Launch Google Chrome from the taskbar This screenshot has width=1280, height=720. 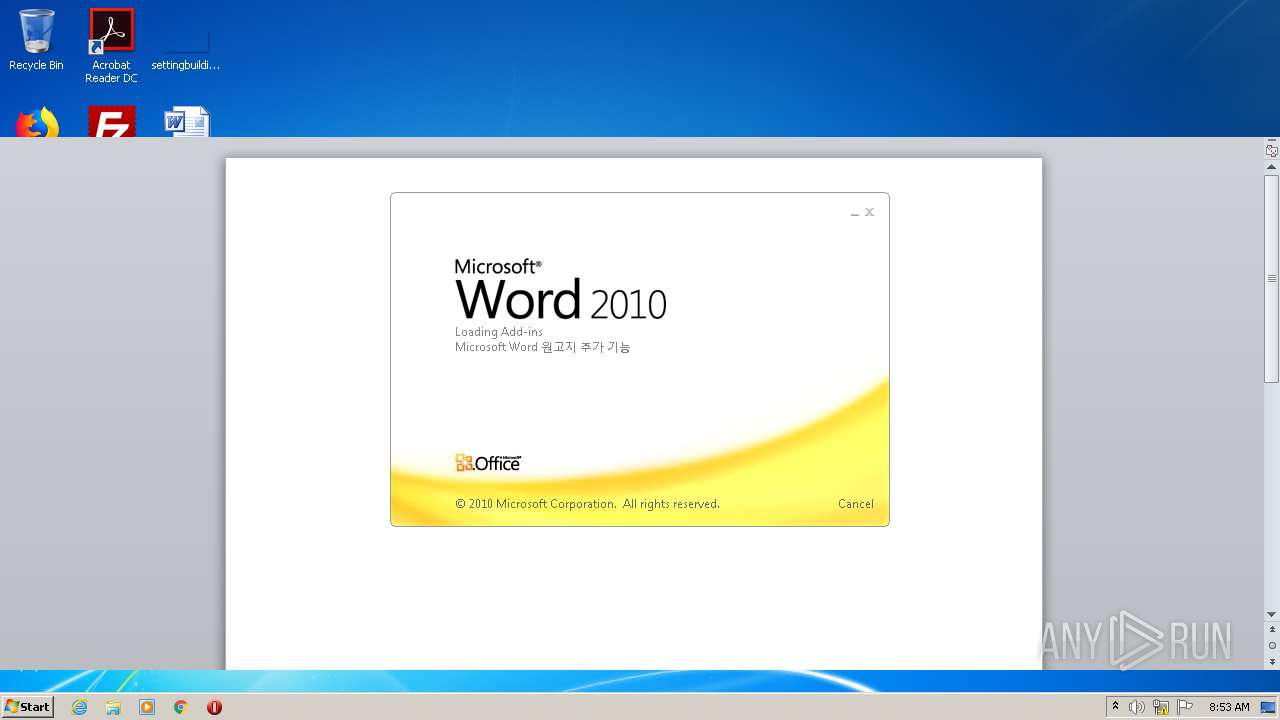pyautogui.click(x=181, y=707)
